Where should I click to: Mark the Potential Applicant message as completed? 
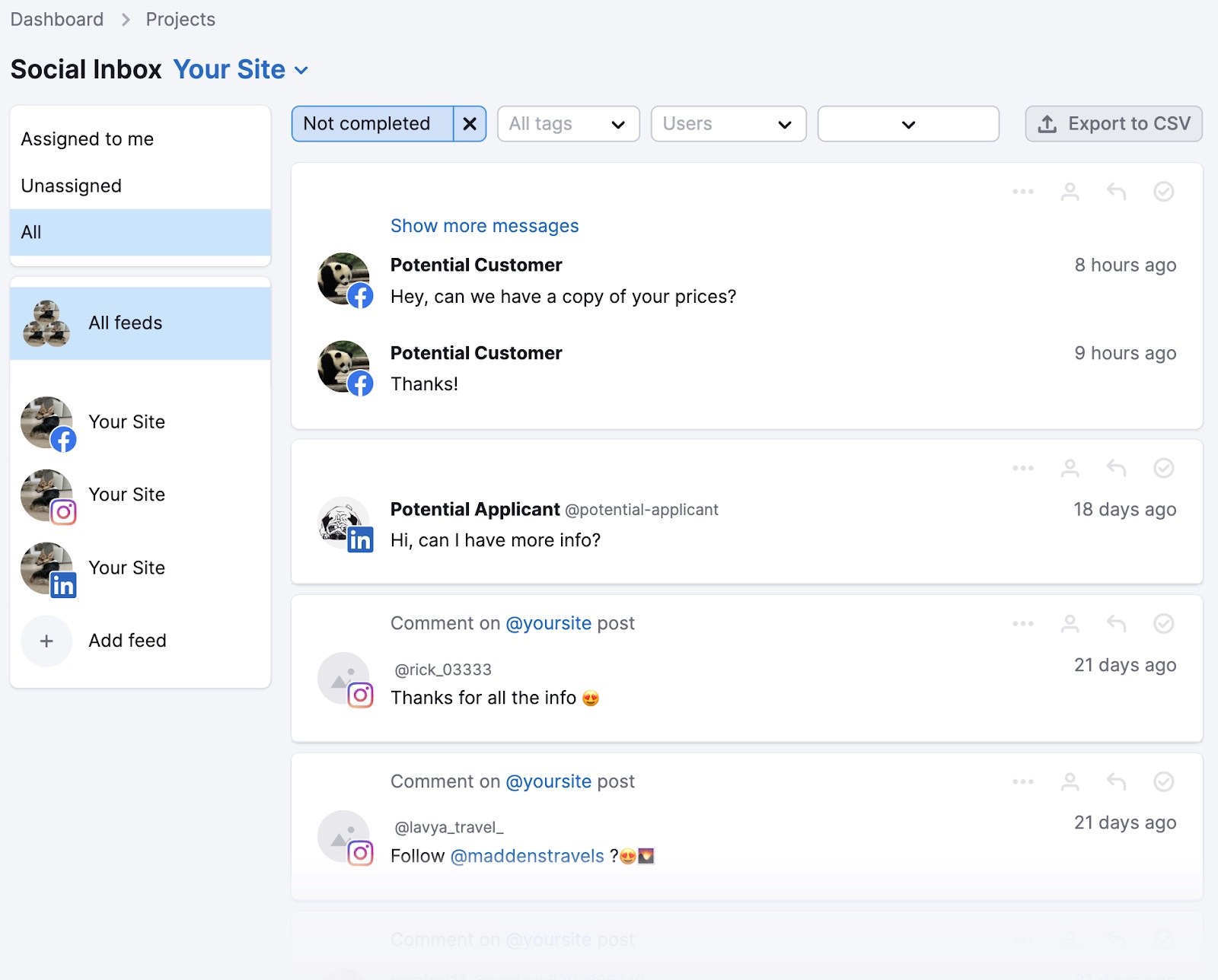pos(1163,469)
